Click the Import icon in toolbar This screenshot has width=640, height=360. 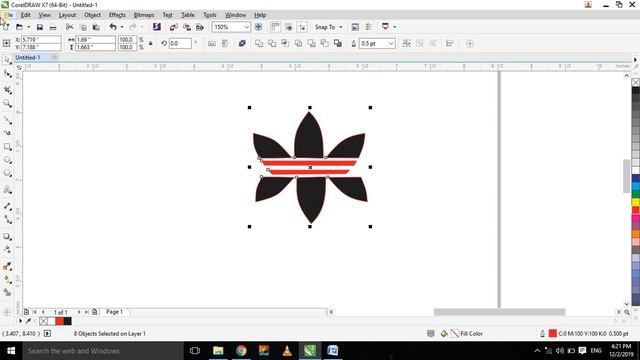(173, 27)
